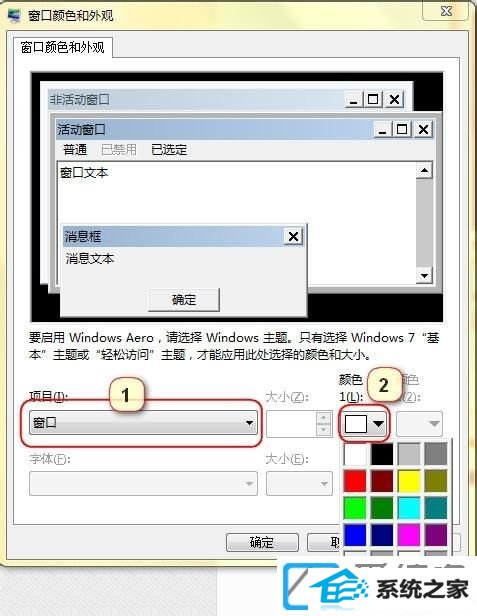Click the inactive window preview maximize icon
This screenshot has width=477, height=616.
(x=372, y=99)
